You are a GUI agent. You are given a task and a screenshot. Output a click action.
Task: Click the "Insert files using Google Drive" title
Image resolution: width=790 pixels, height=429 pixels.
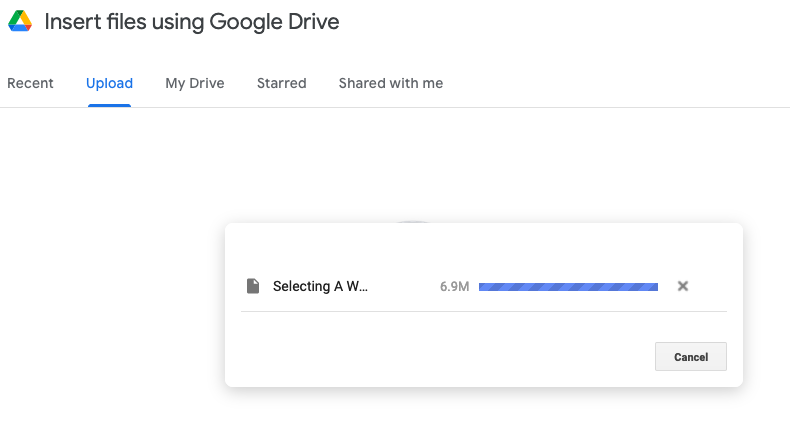(x=192, y=23)
